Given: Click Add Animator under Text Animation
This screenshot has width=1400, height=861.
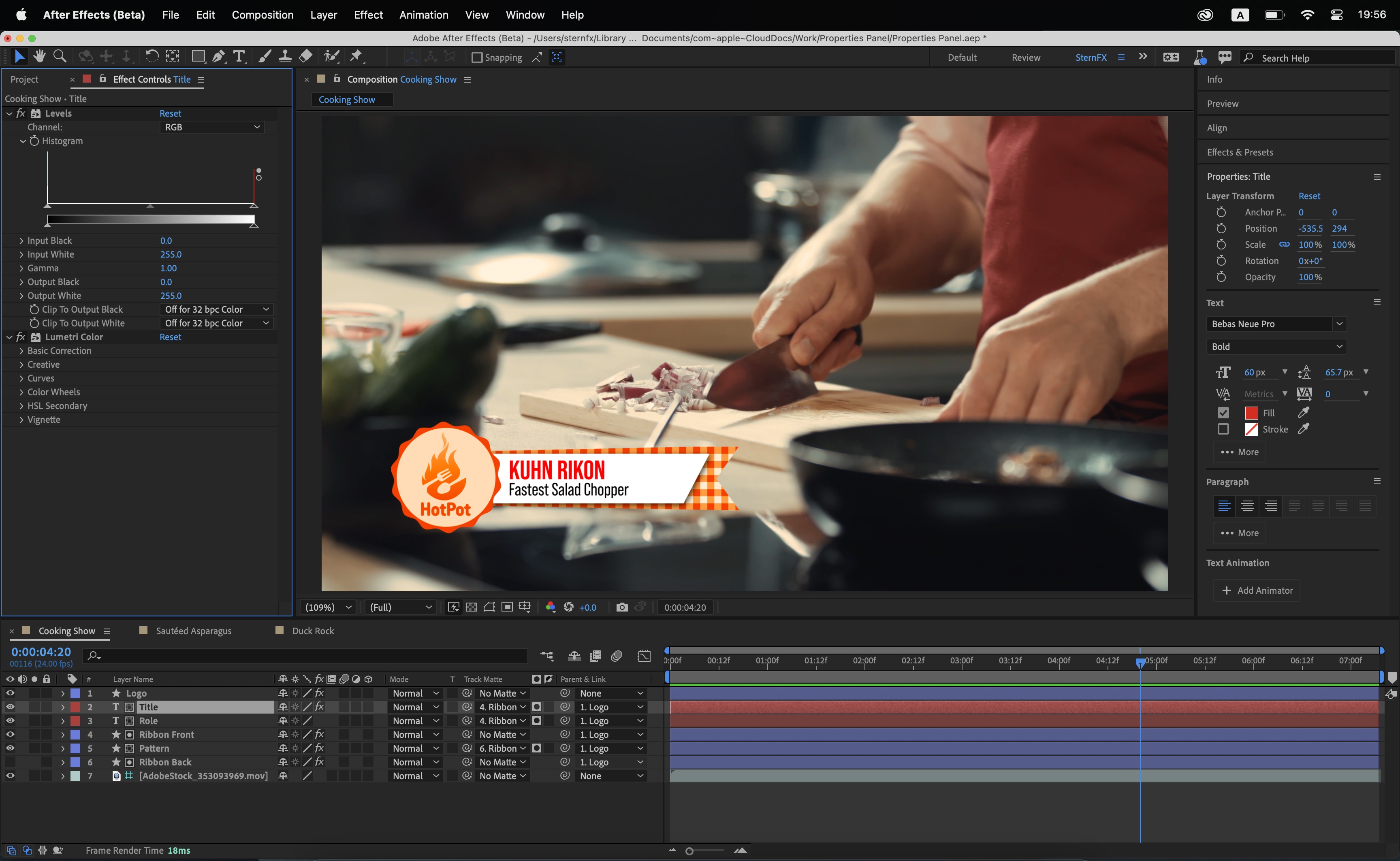Looking at the screenshot, I should point(1257,590).
